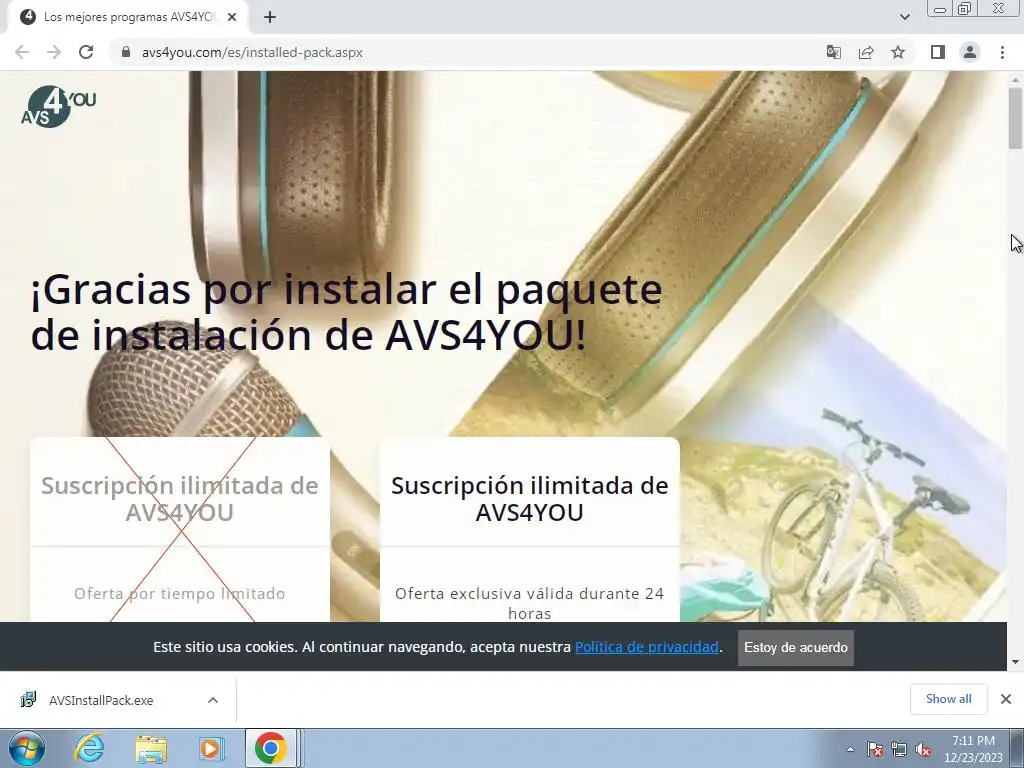1024x768 pixels.
Task: Bookmark this page with star
Action: (898, 52)
